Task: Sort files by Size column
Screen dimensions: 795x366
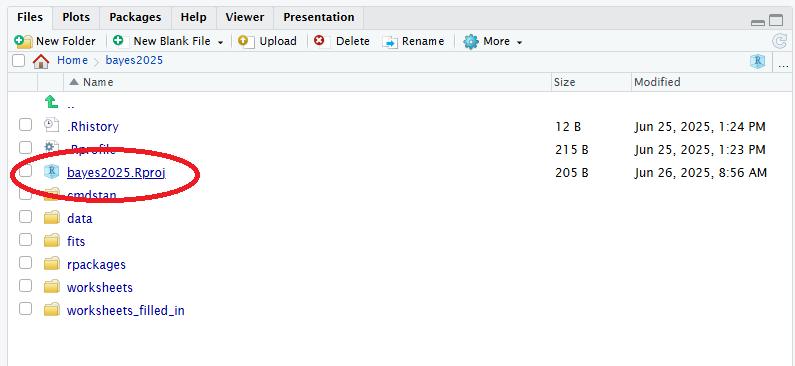Action: tap(591, 82)
